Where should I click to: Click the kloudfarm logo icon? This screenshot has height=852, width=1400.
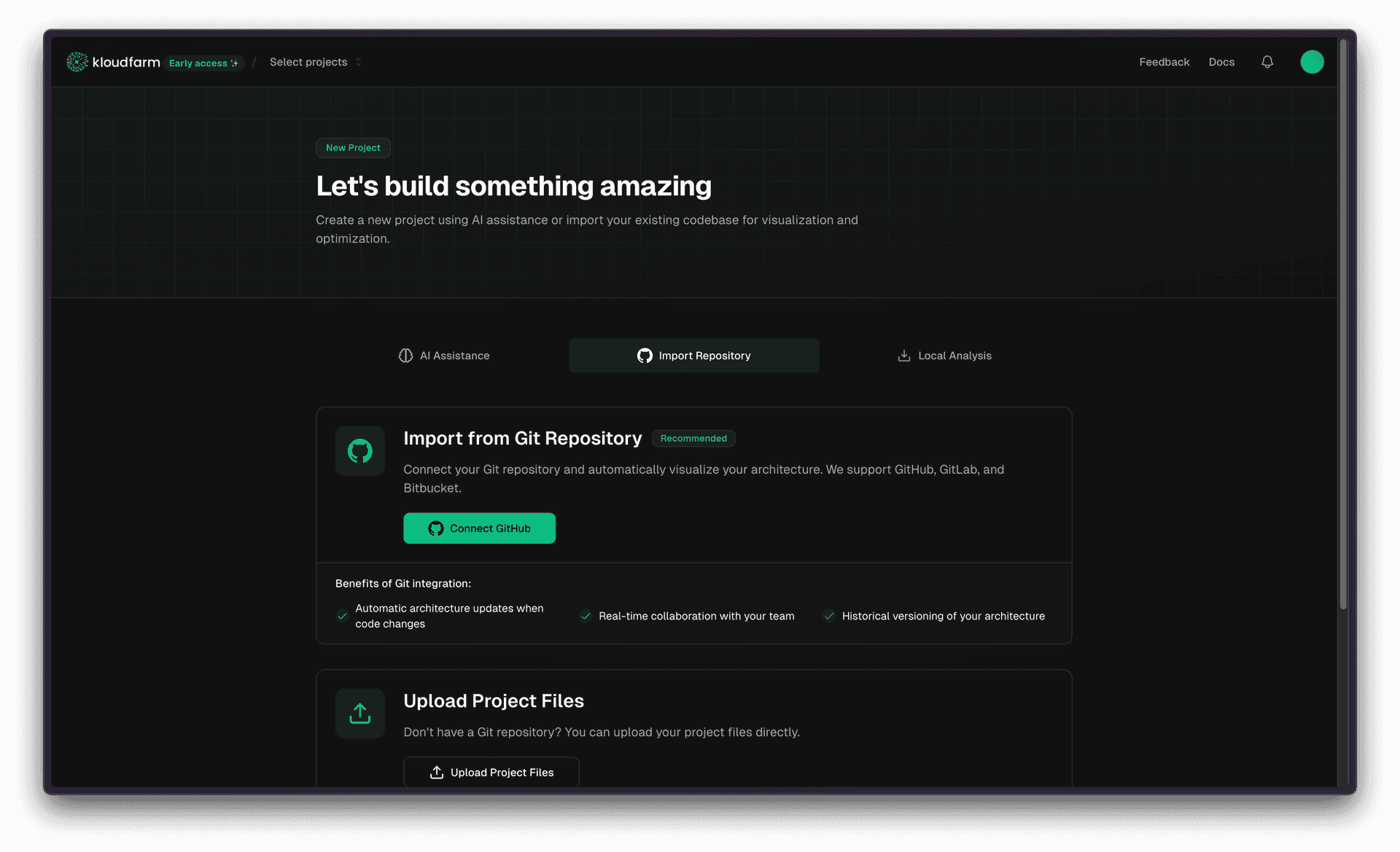(77, 62)
